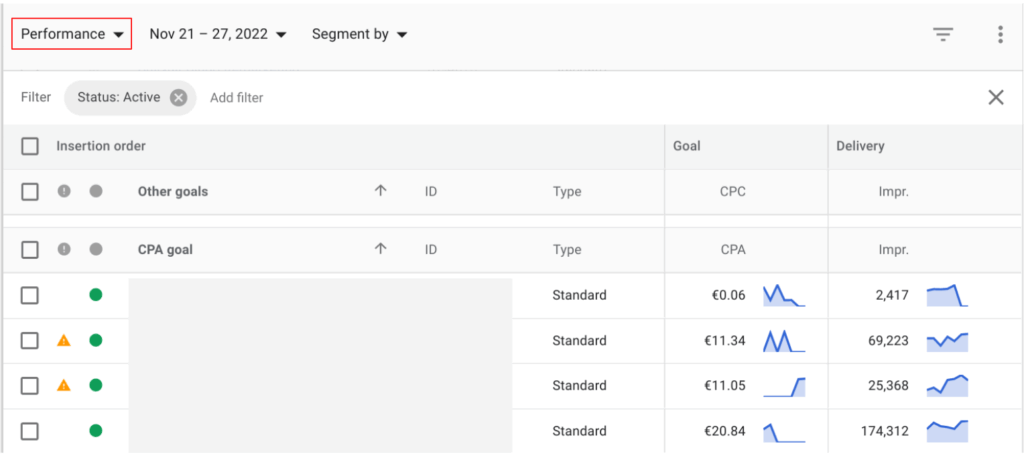Click the Status: Active filter chip
This screenshot has height=456, width=1024.
pos(118,97)
